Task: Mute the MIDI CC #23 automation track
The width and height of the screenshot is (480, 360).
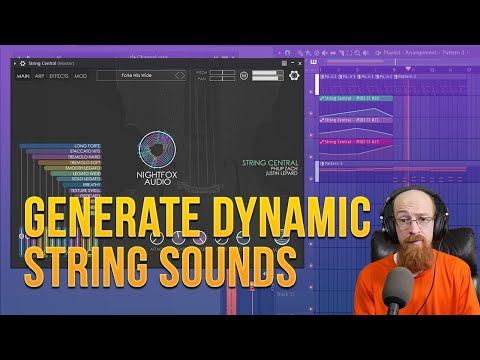Action: click(x=311, y=157)
